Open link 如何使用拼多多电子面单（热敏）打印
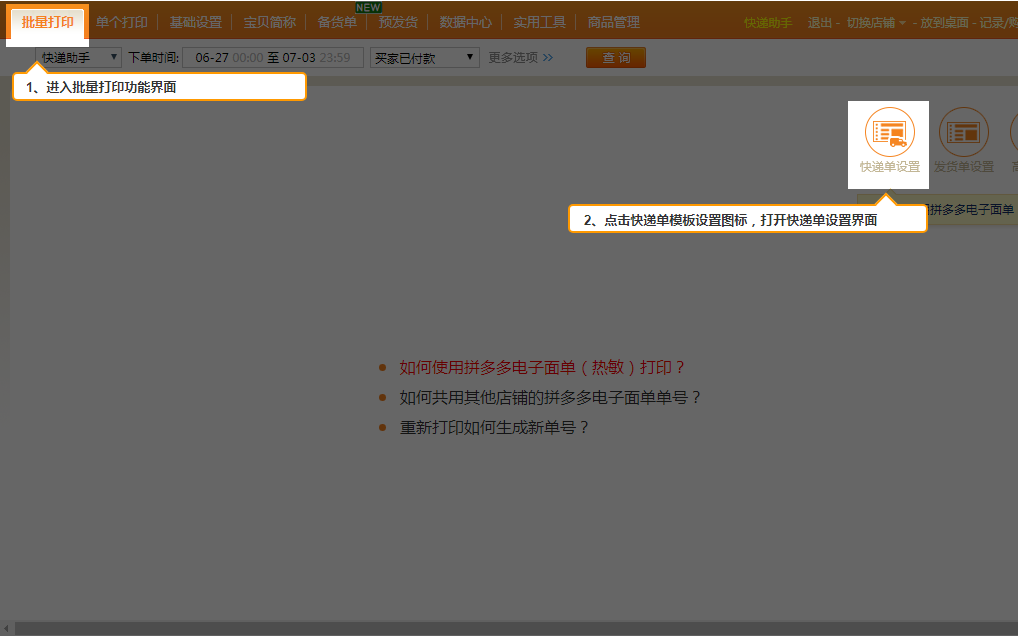This screenshot has width=1018, height=636. click(543, 367)
